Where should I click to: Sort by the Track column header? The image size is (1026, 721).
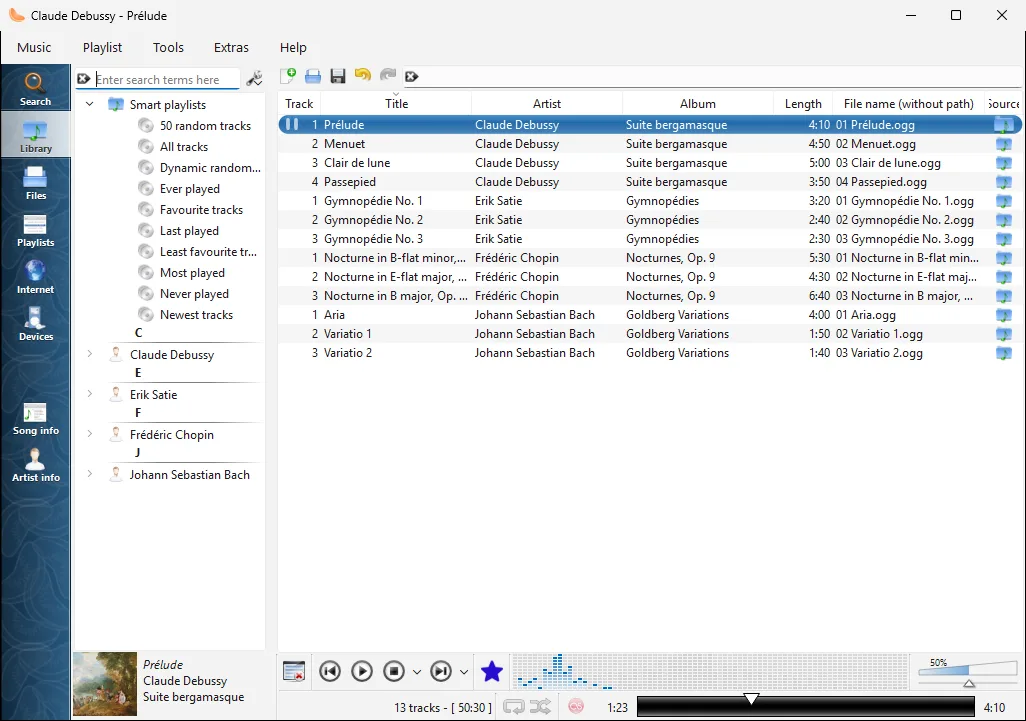[x=299, y=103]
